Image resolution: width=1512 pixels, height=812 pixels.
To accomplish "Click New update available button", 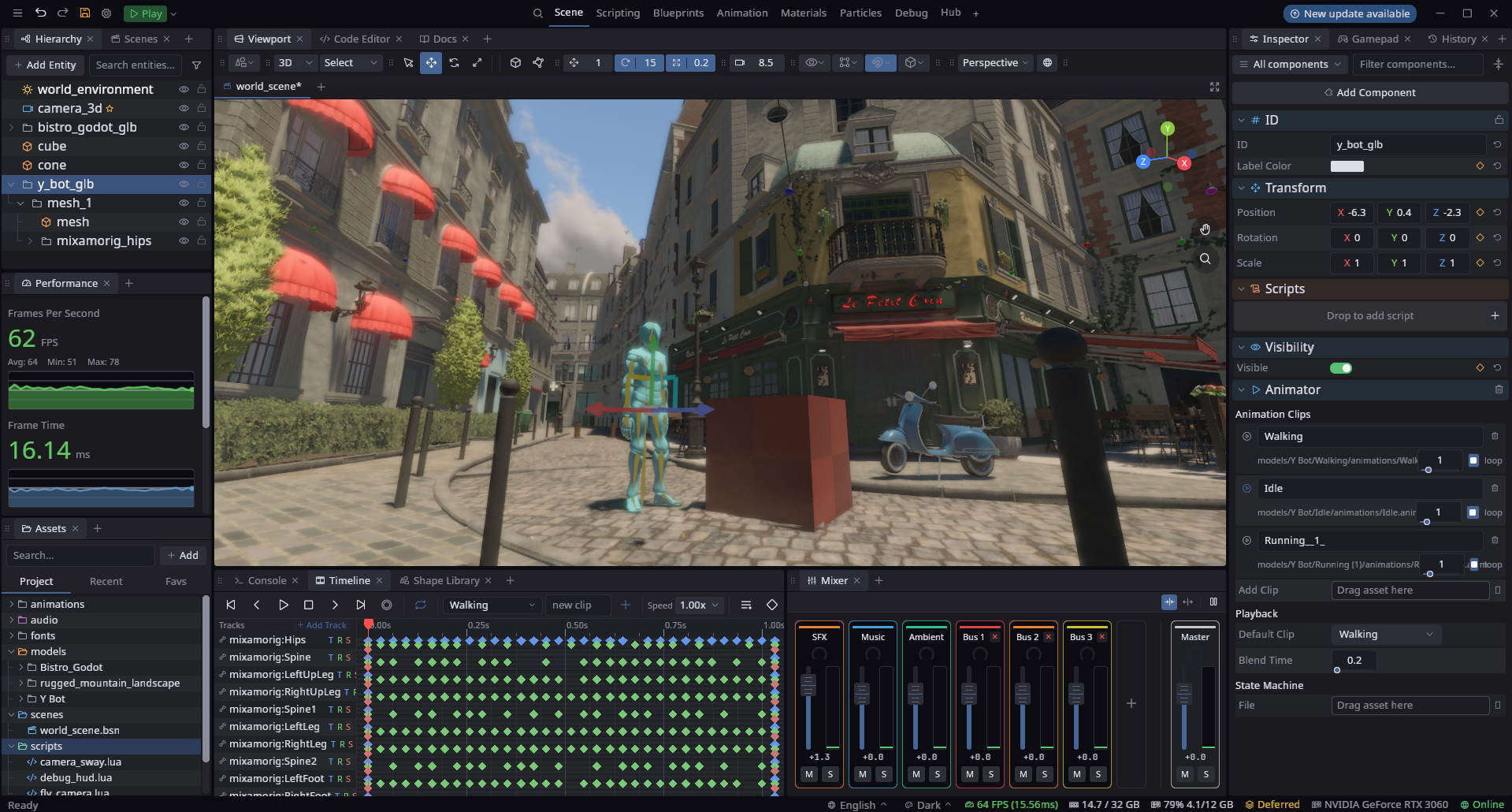I will tap(1349, 13).
